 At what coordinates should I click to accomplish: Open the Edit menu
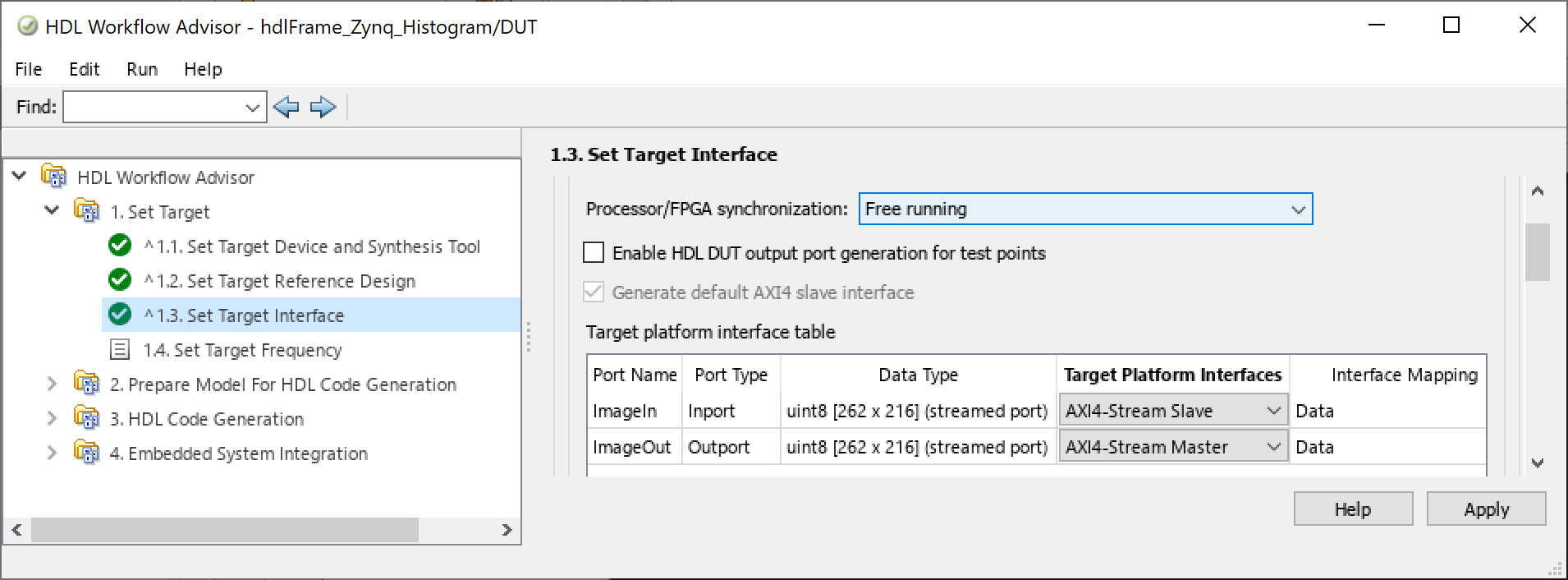pyautogui.click(x=84, y=69)
